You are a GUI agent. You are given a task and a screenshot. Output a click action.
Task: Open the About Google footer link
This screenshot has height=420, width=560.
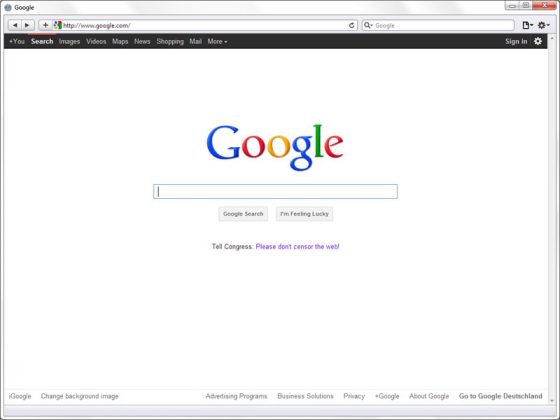(429, 396)
